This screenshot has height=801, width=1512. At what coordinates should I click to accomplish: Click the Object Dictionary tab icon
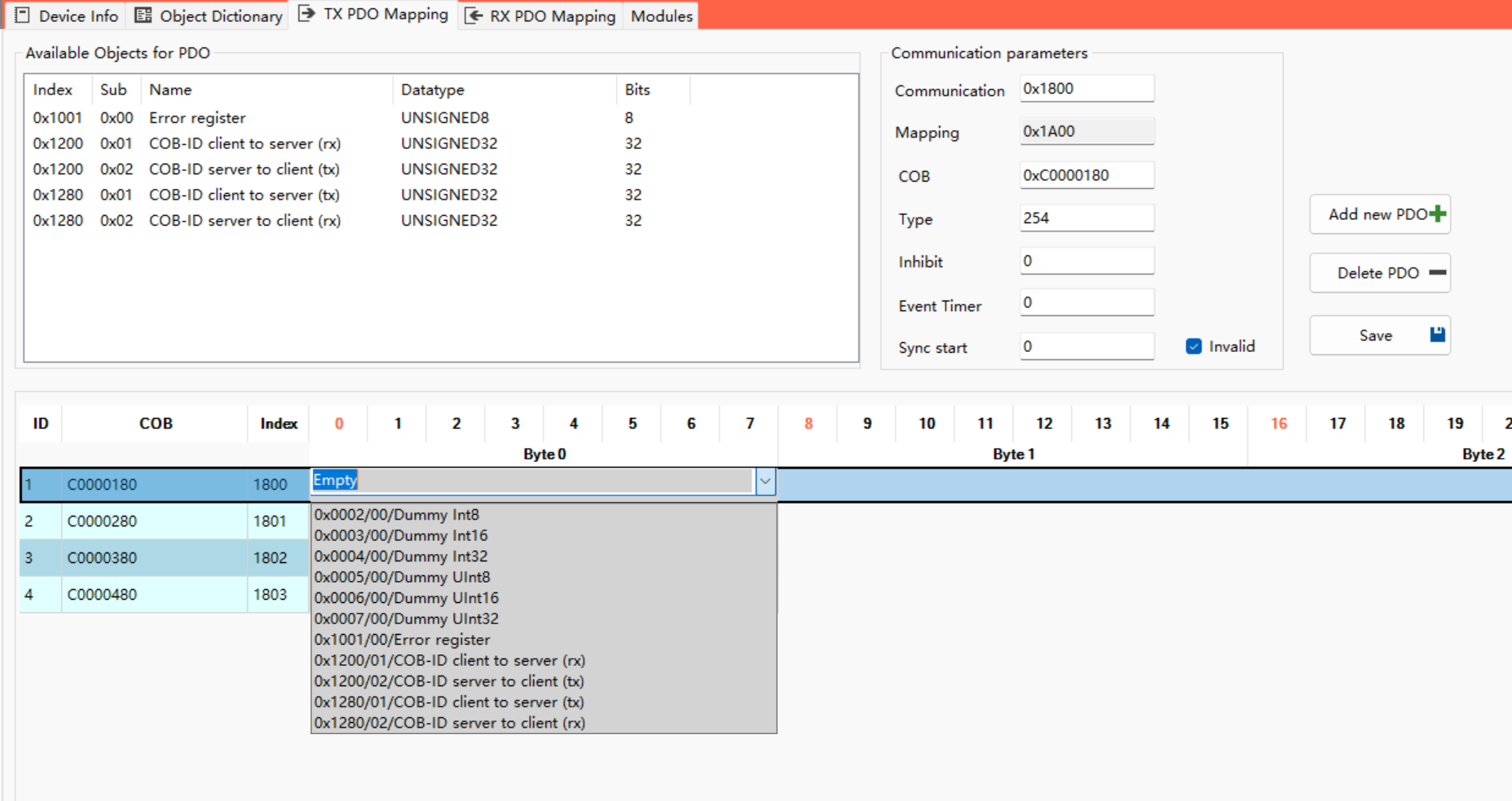click(x=143, y=15)
